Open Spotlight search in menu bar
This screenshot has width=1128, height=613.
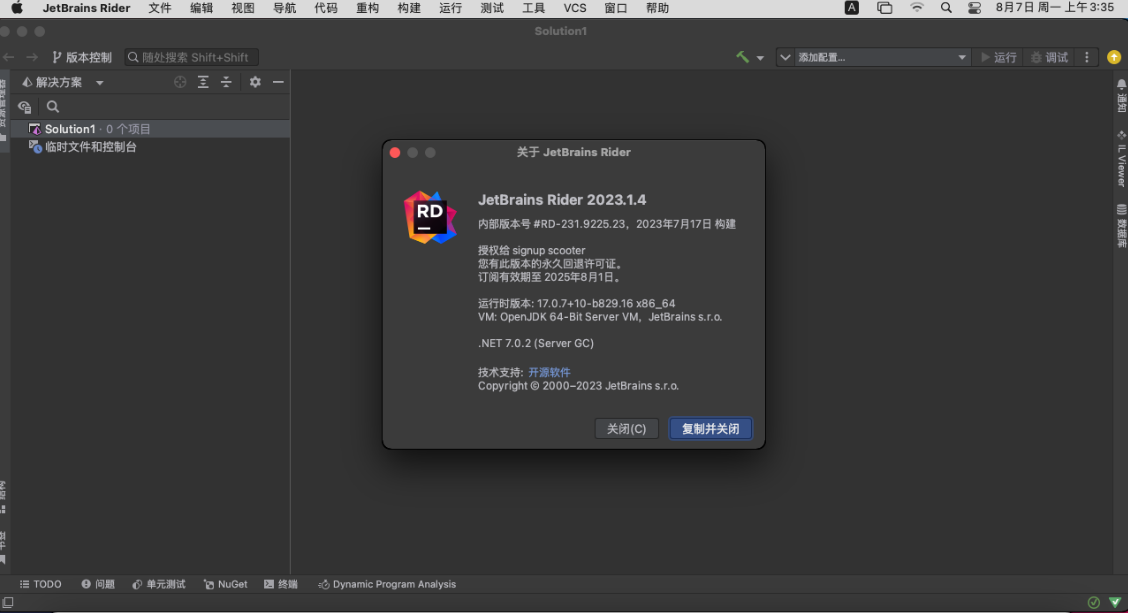[946, 8]
